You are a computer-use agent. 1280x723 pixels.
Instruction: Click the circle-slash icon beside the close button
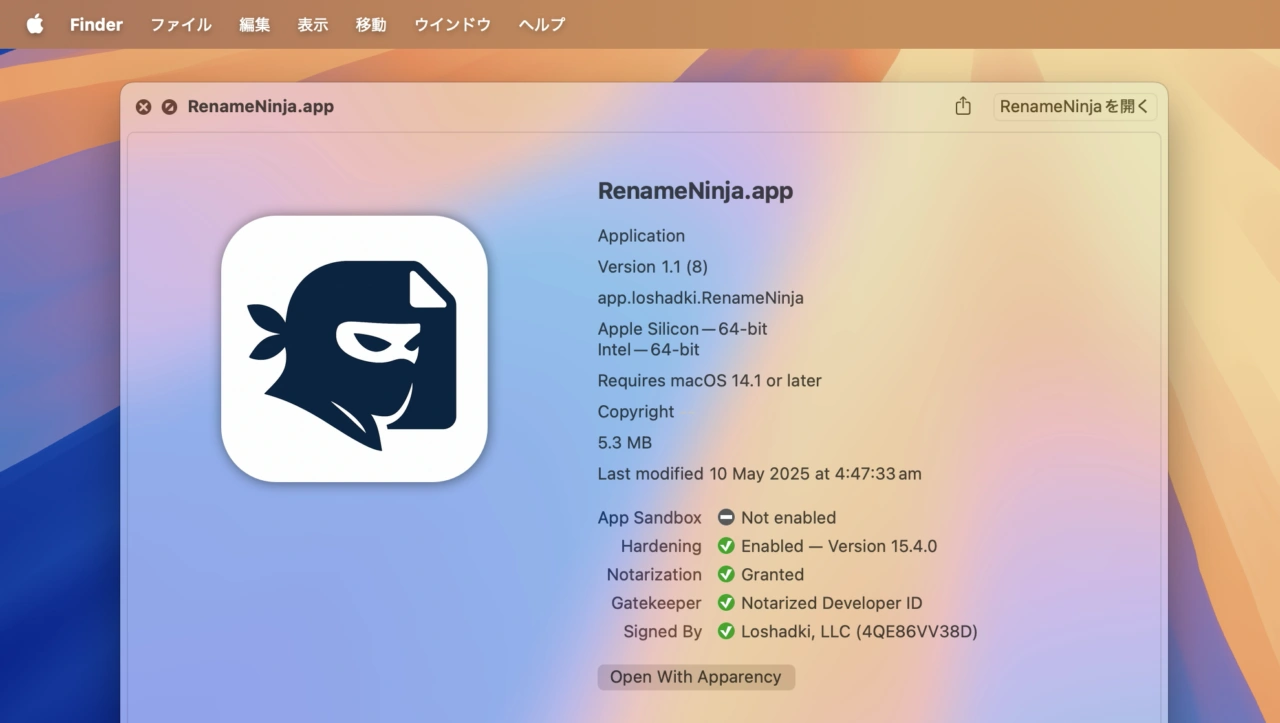169,107
